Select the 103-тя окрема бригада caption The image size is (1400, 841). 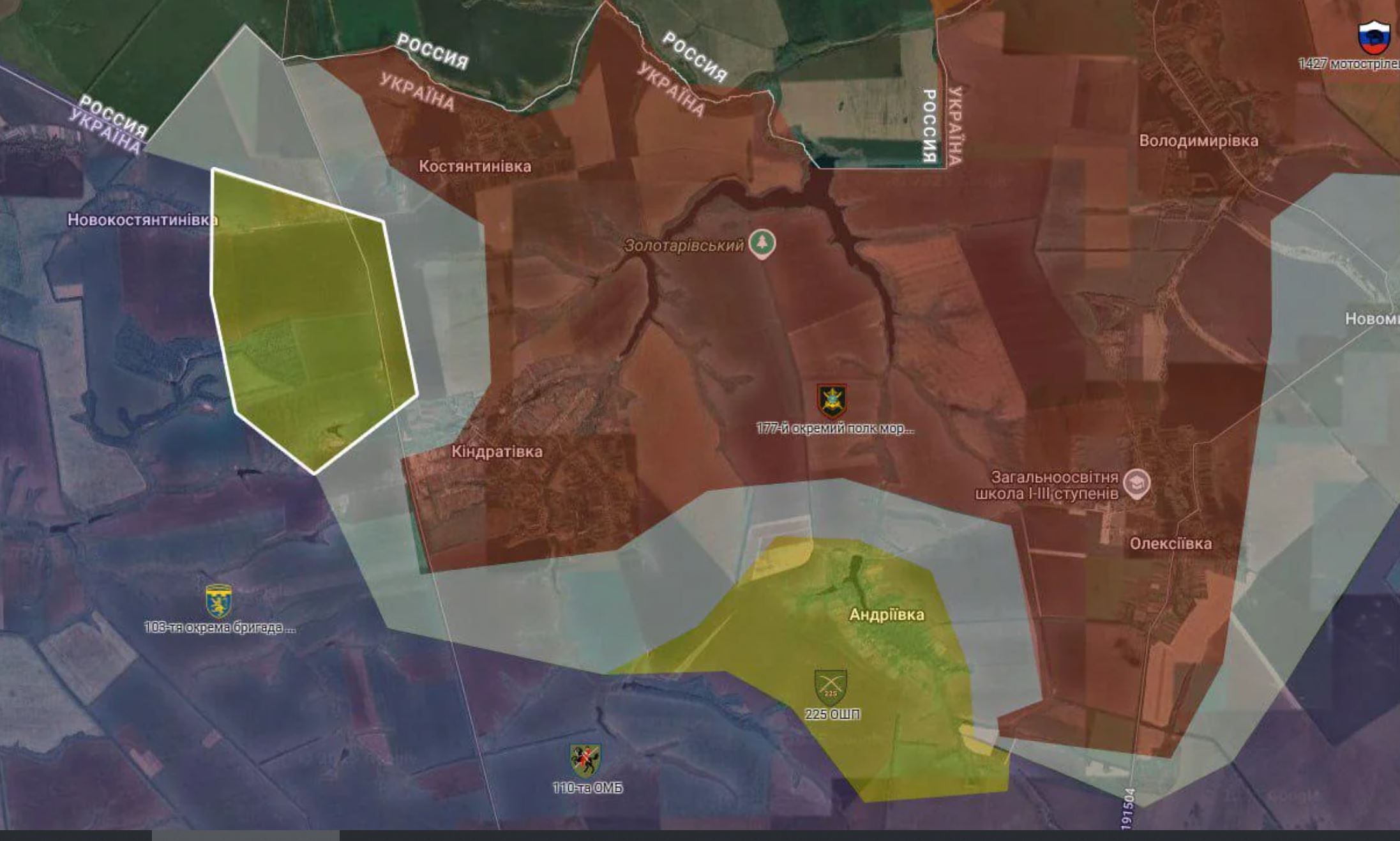click(220, 627)
